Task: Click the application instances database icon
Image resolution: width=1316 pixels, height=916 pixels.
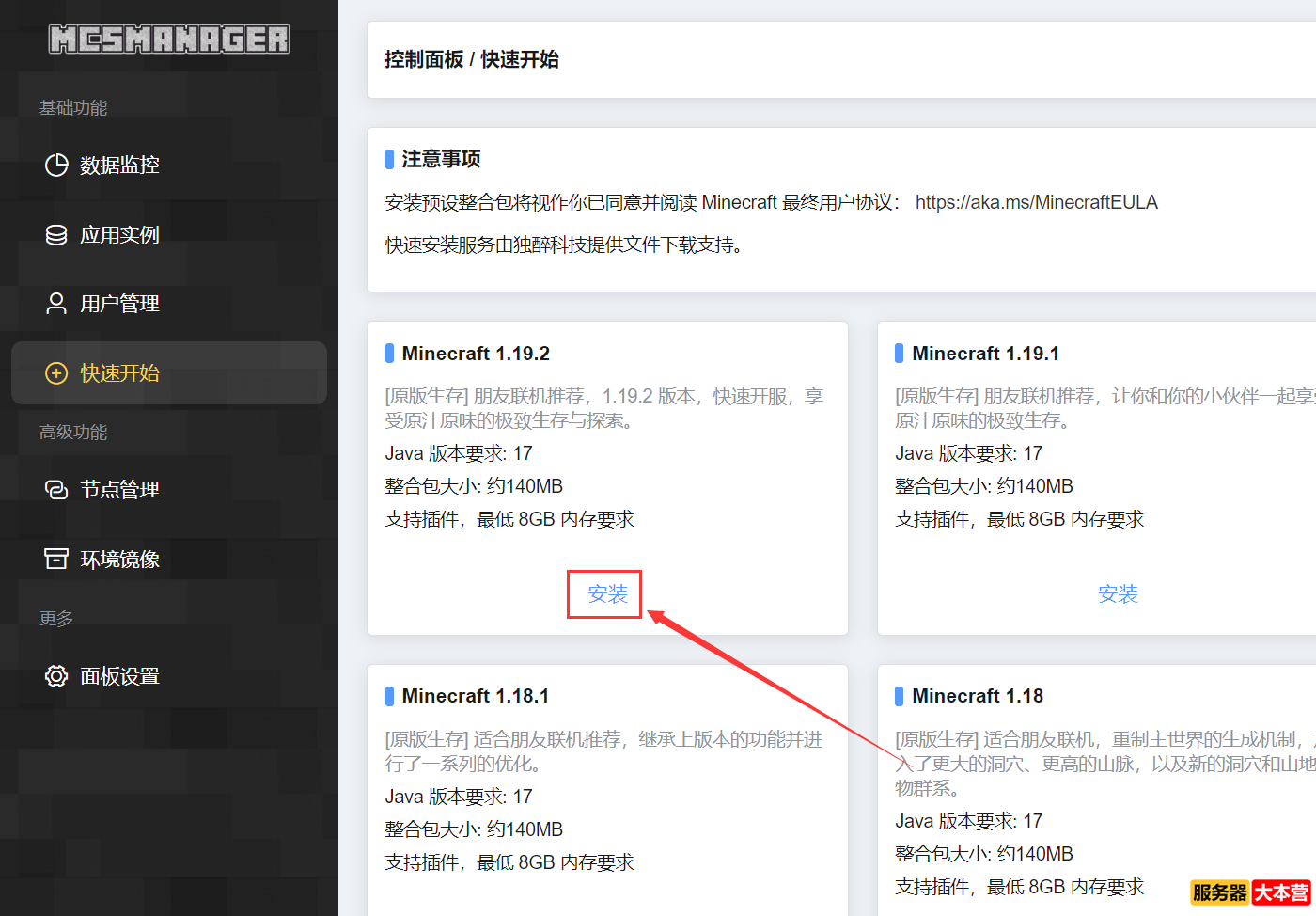Action: click(x=56, y=235)
